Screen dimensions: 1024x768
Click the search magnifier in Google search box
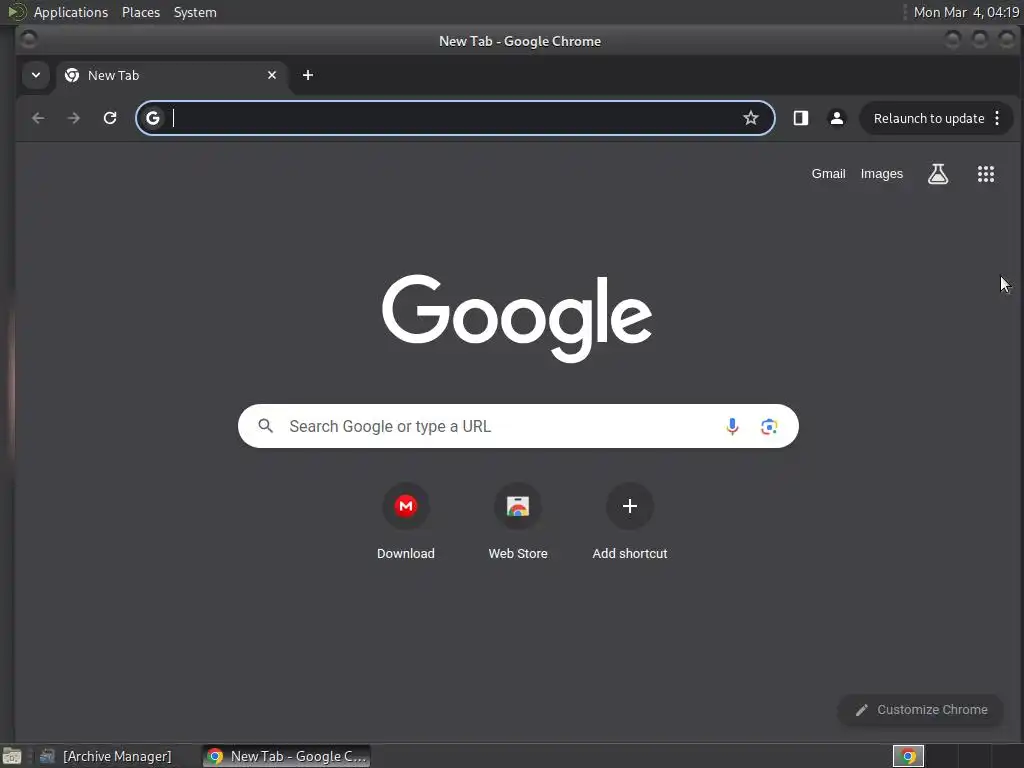[x=265, y=426]
